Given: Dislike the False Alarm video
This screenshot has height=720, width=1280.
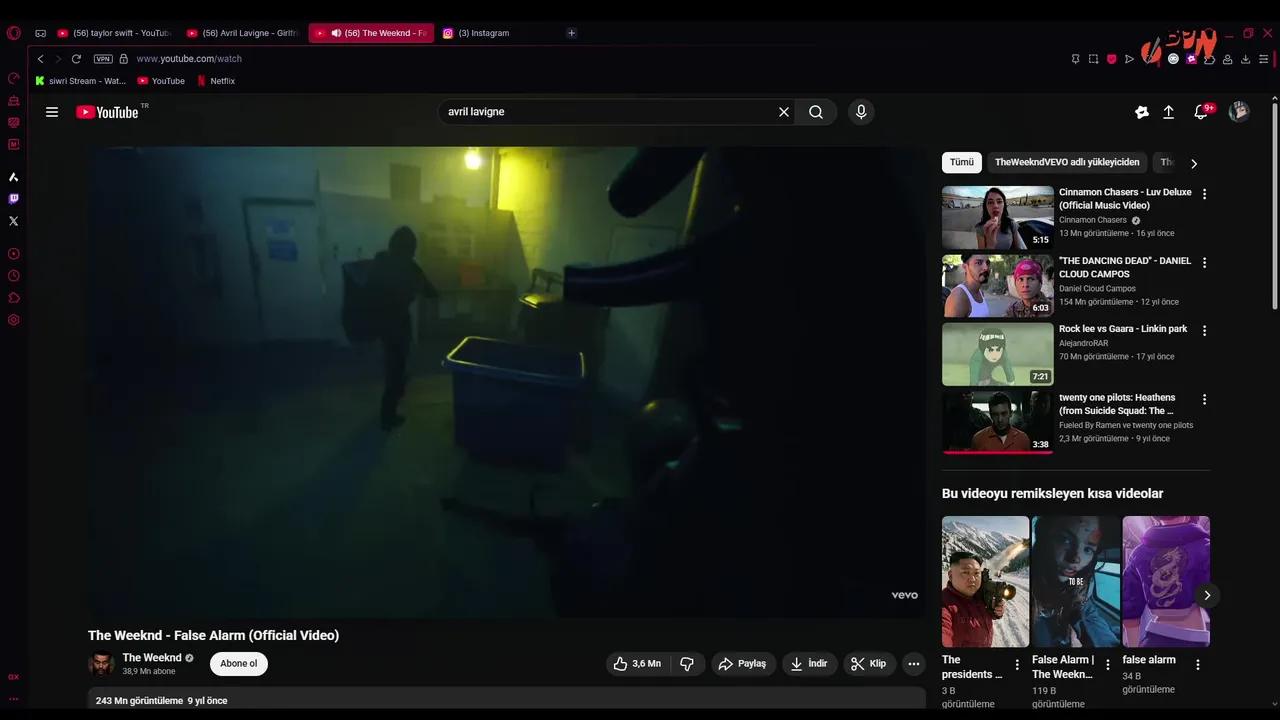Looking at the screenshot, I should 686,663.
